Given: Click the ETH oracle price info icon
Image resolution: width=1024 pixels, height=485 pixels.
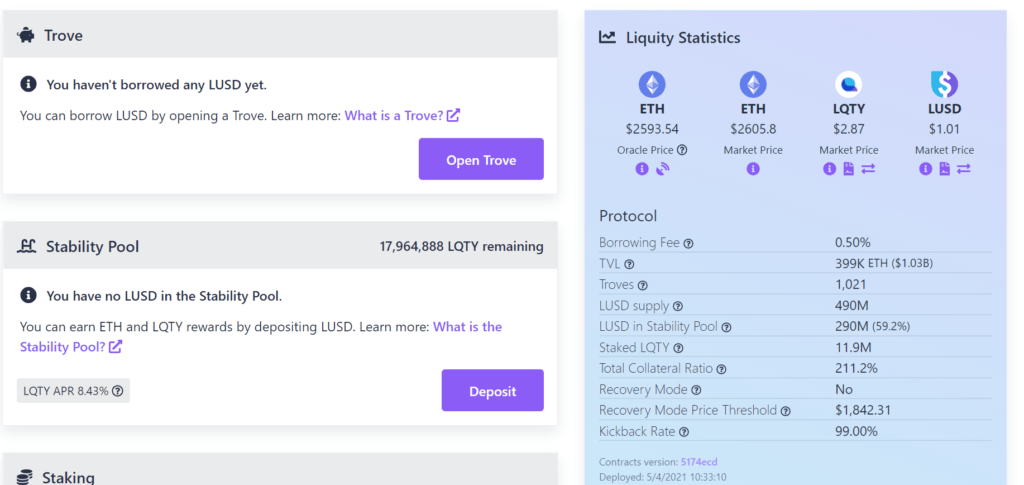Looking at the screenshot, I should coord(642,169).
